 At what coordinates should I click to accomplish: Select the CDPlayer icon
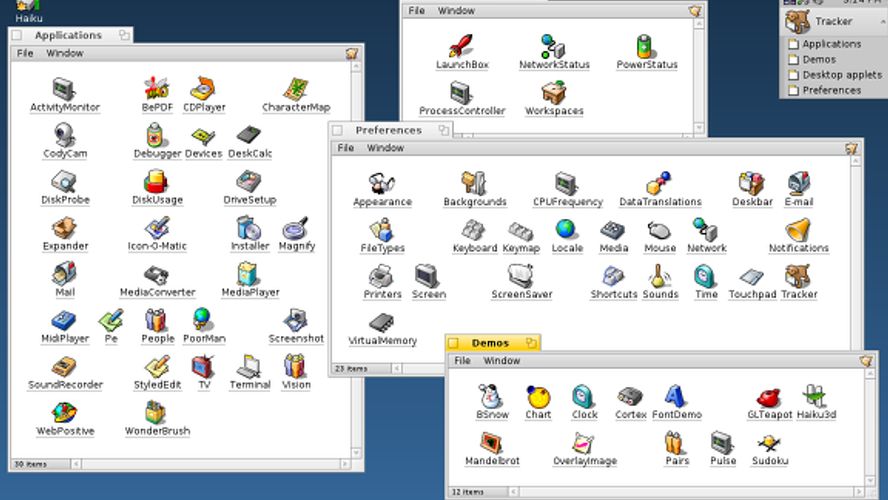(203, 89)
